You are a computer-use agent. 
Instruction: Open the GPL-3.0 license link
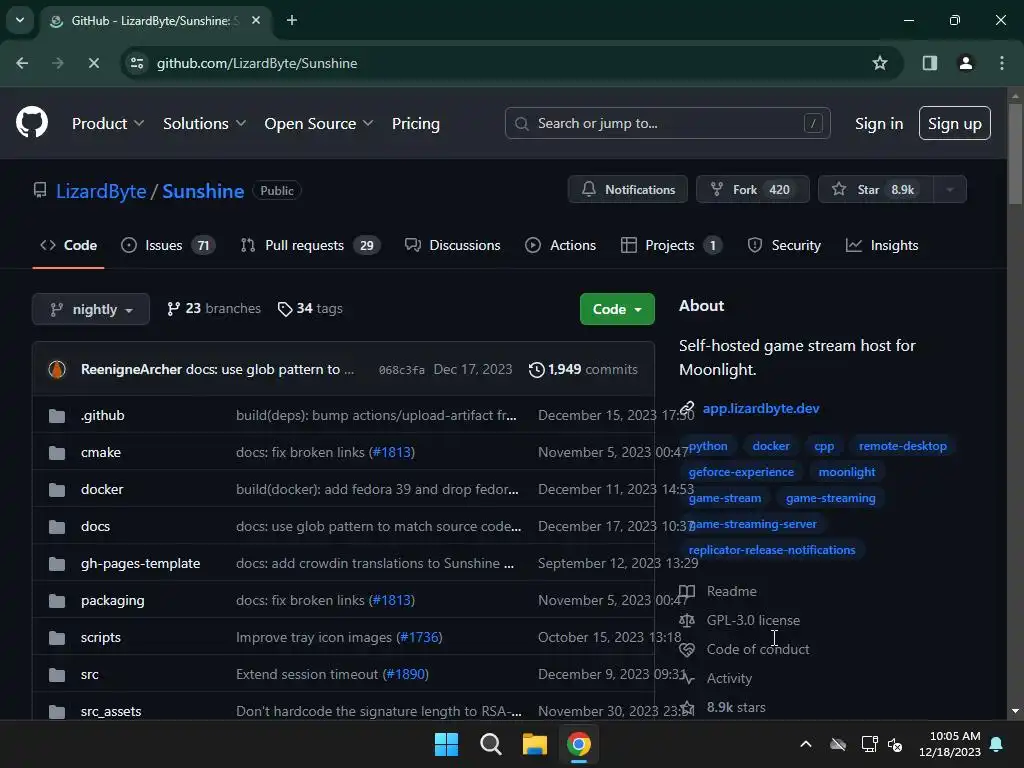753,620
